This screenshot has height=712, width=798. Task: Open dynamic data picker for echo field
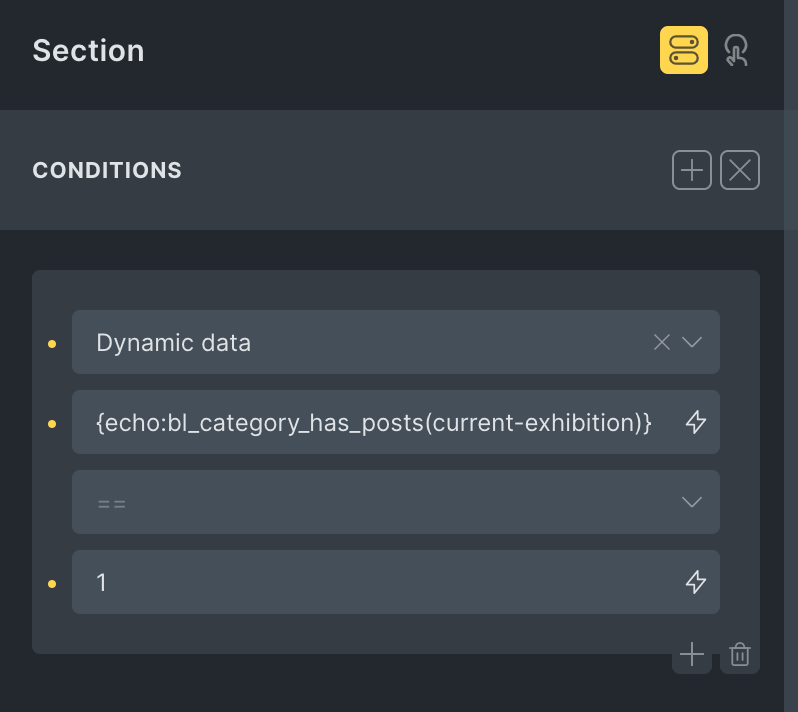pos(696,422)
